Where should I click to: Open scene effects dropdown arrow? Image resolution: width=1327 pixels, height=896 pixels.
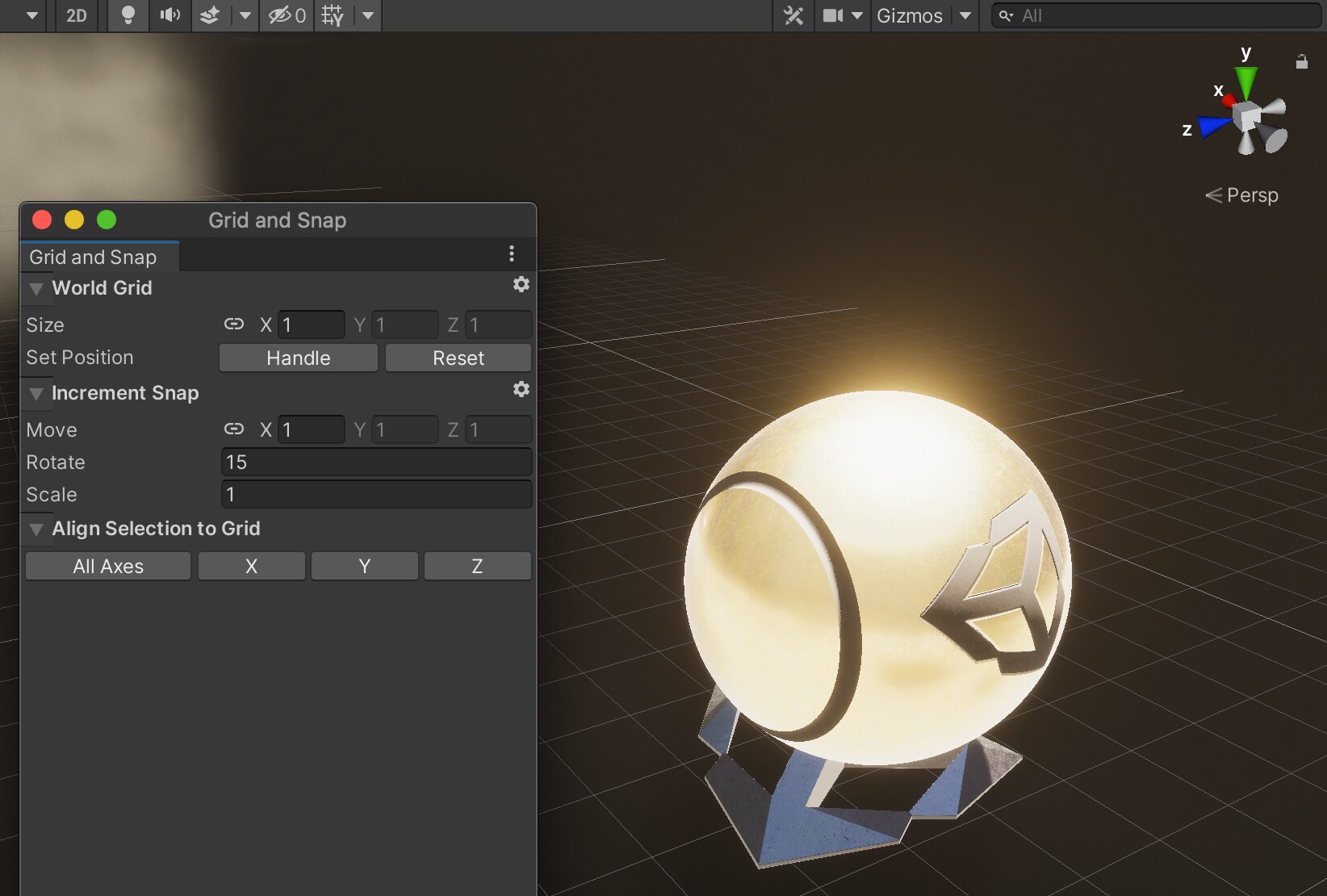pyautogui.click(x=245, y=15)
